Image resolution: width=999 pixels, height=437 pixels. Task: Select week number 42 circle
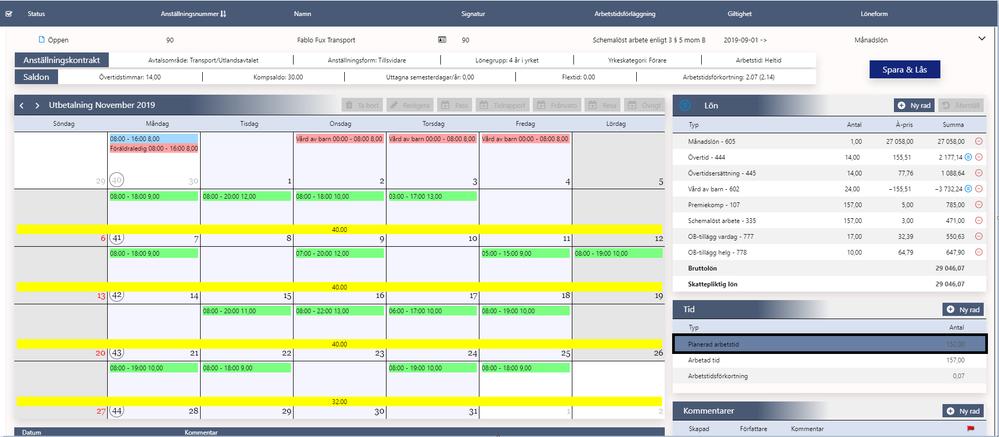click(116, 295)
